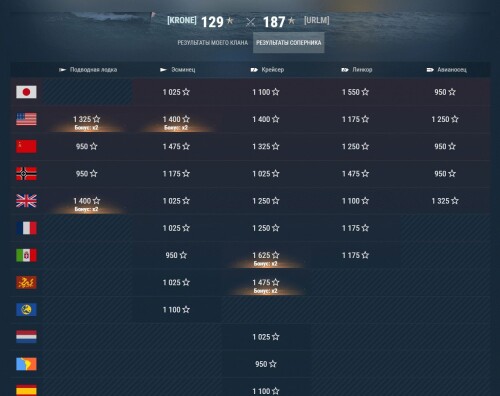The image size is (500, 396).
Task: Click the French flag icon
Action: click(x=26, y=228)
